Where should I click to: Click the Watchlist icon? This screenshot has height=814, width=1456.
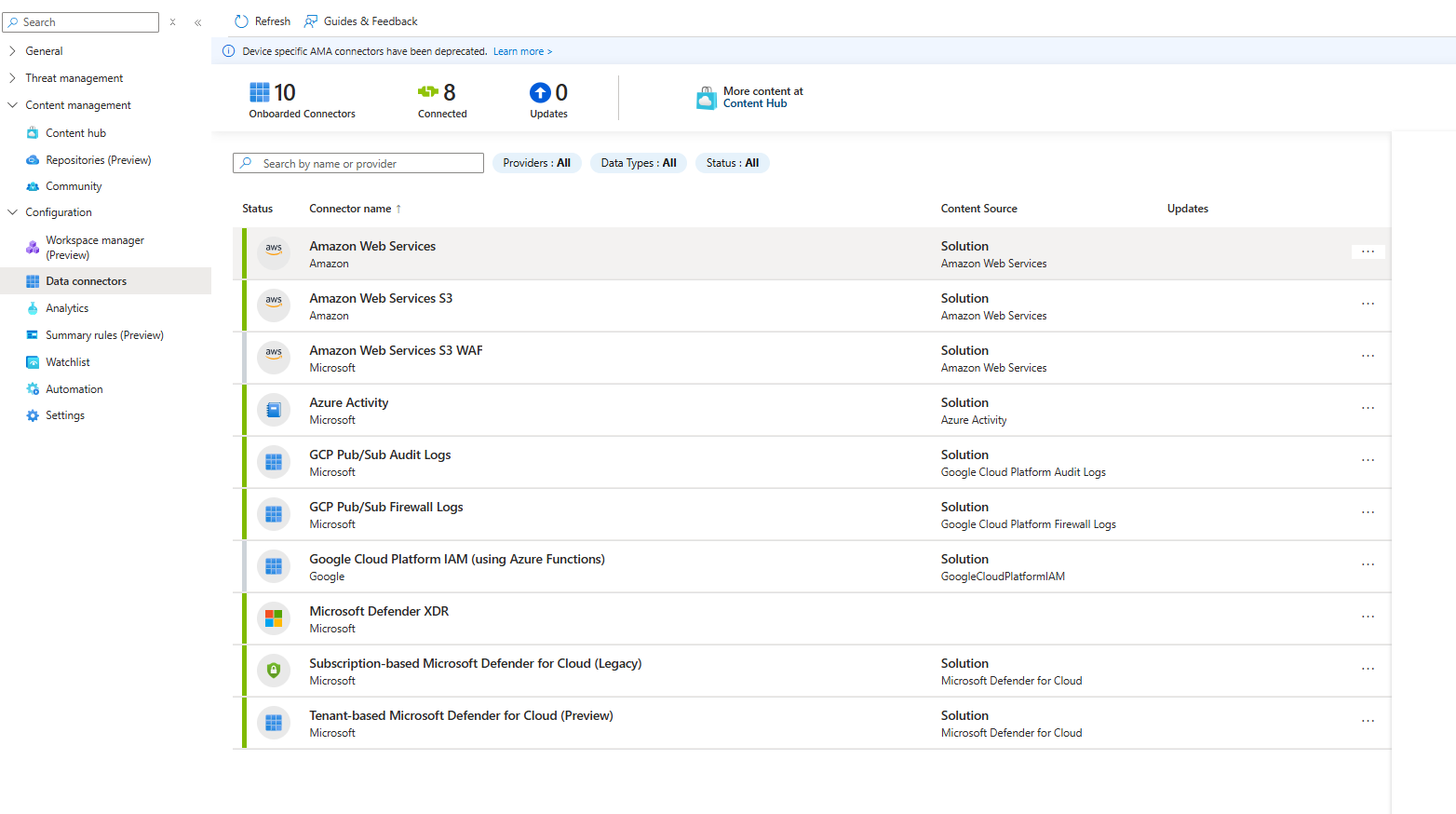(33, 362)
